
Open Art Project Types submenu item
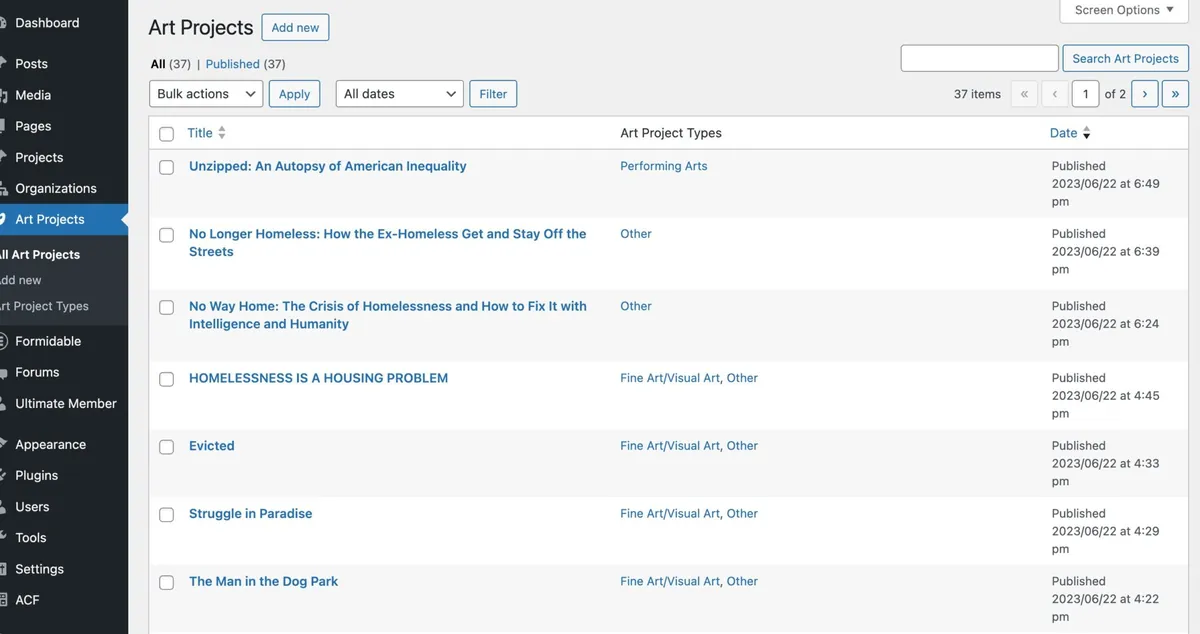[44, 306]
